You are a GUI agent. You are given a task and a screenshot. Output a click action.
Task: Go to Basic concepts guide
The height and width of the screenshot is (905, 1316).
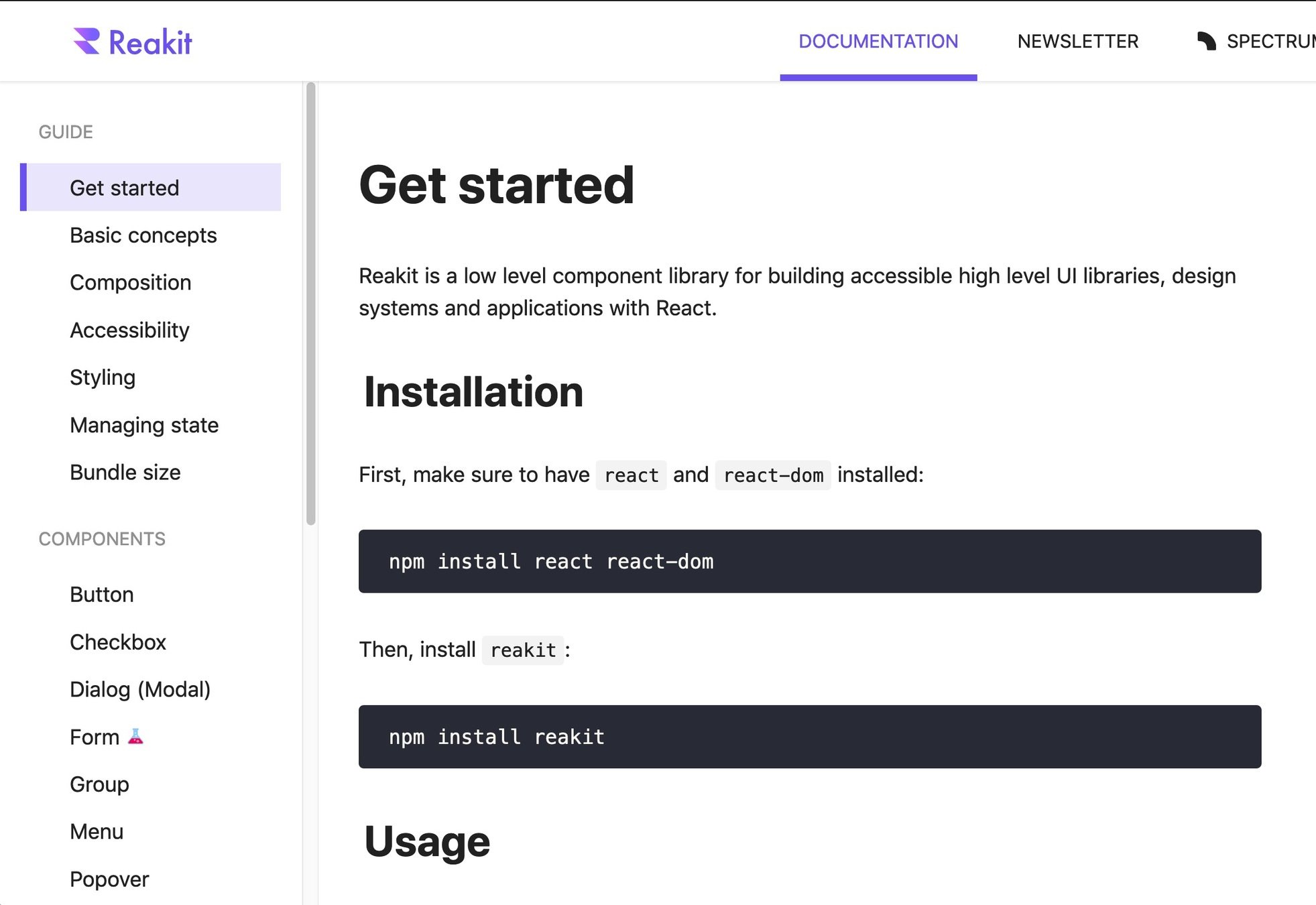[x=143, y=235]
